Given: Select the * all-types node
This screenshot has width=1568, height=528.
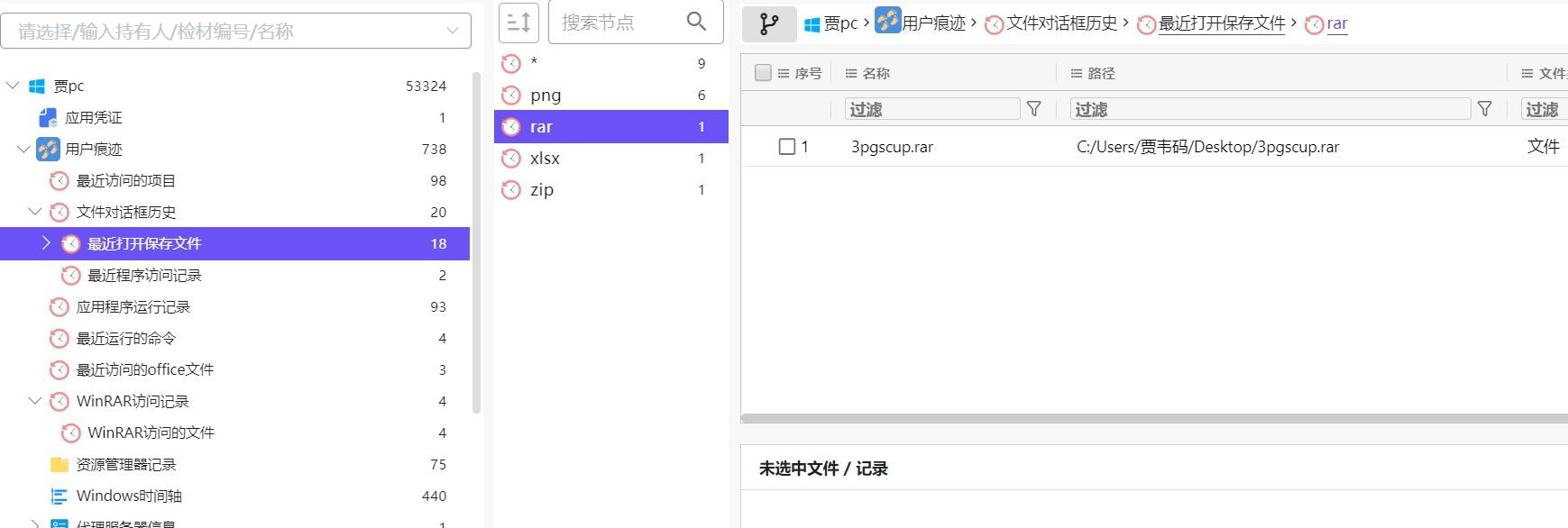Looking at the screenshot, I should click(611, 63).
